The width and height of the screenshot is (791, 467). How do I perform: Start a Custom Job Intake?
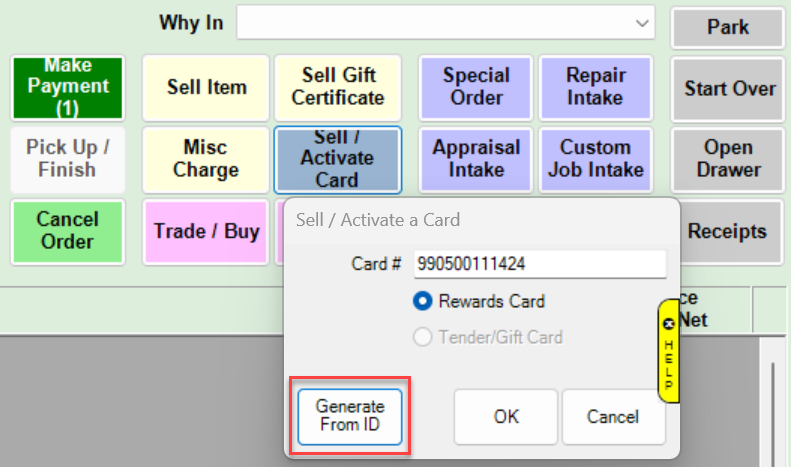[x=596, y=159]
